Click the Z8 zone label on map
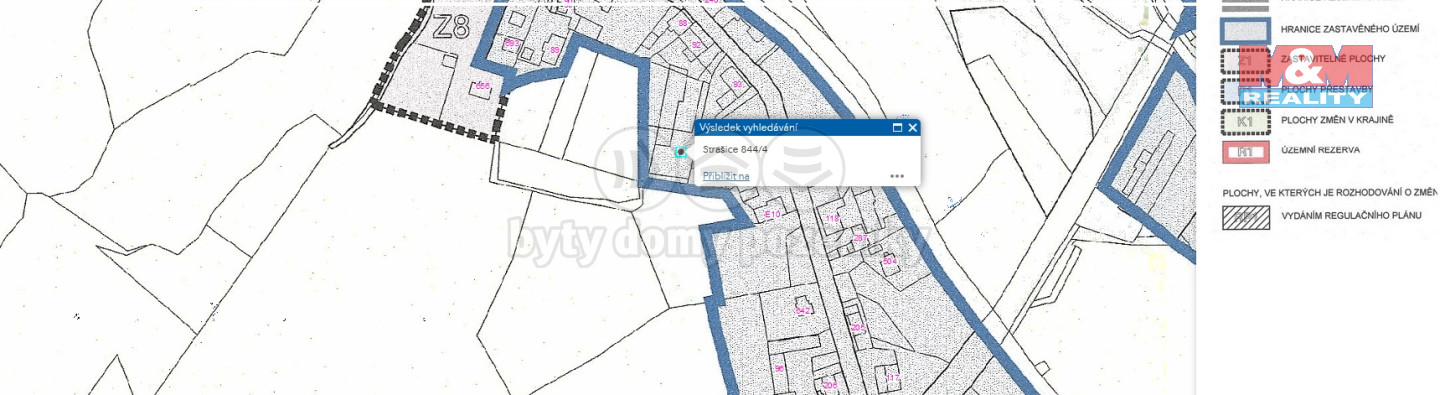The image size is (1440, 395). (451, 28)
